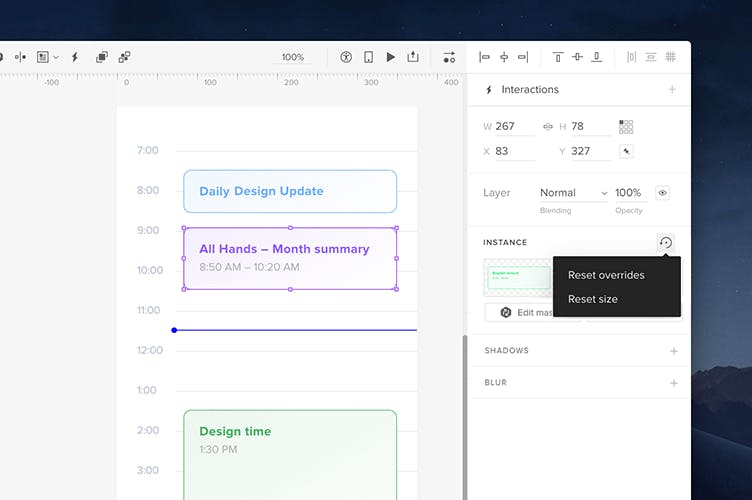Click the Interactions panel header text

point(530,90)
